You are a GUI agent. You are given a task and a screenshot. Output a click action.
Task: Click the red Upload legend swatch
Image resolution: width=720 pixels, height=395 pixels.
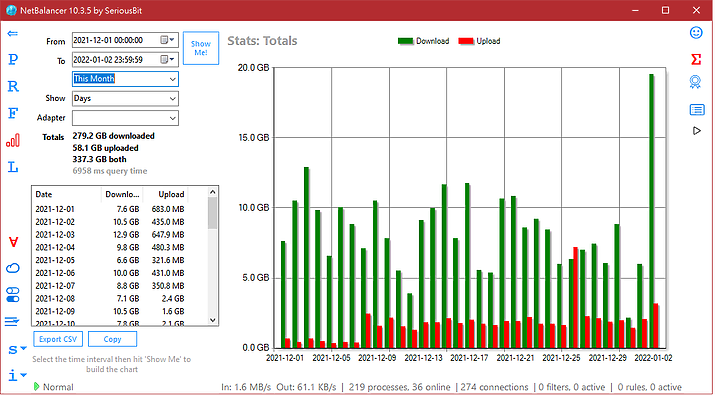pos(466,41)
